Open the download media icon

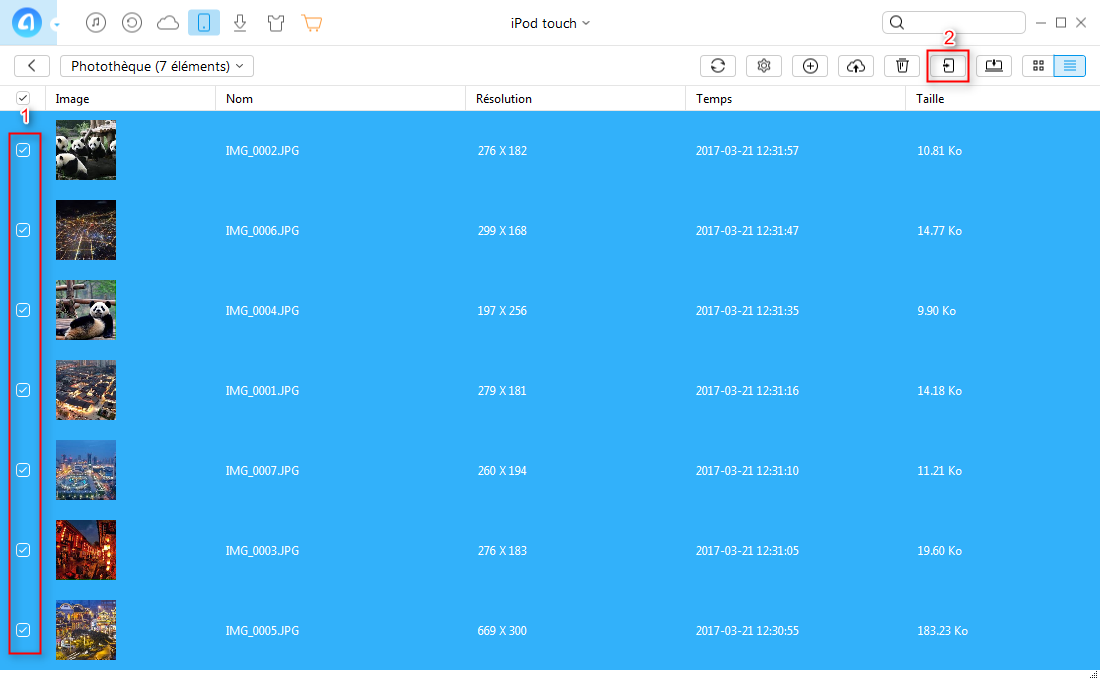point(240,23)
